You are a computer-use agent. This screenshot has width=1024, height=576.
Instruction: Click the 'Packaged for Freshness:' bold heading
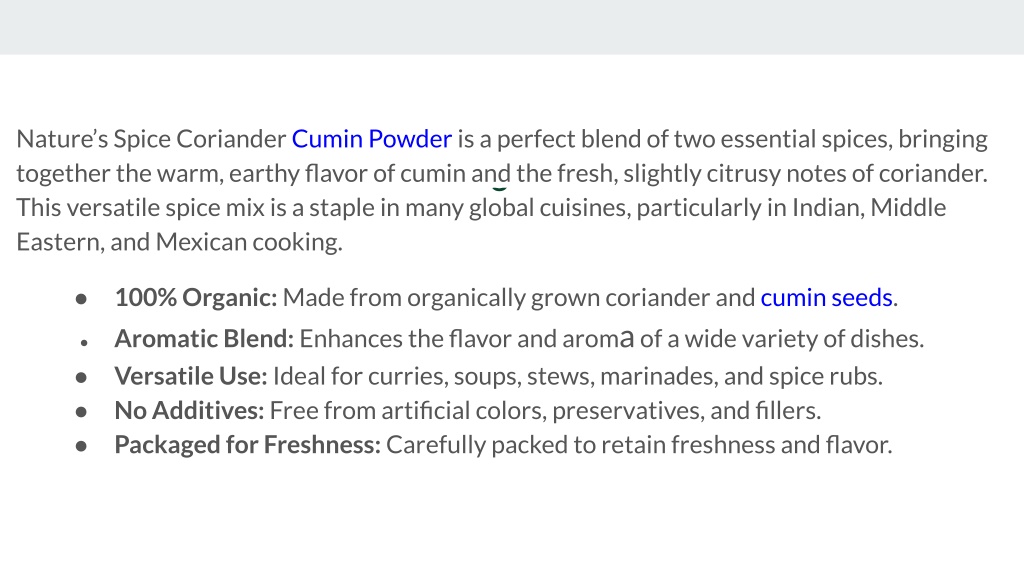248,445
